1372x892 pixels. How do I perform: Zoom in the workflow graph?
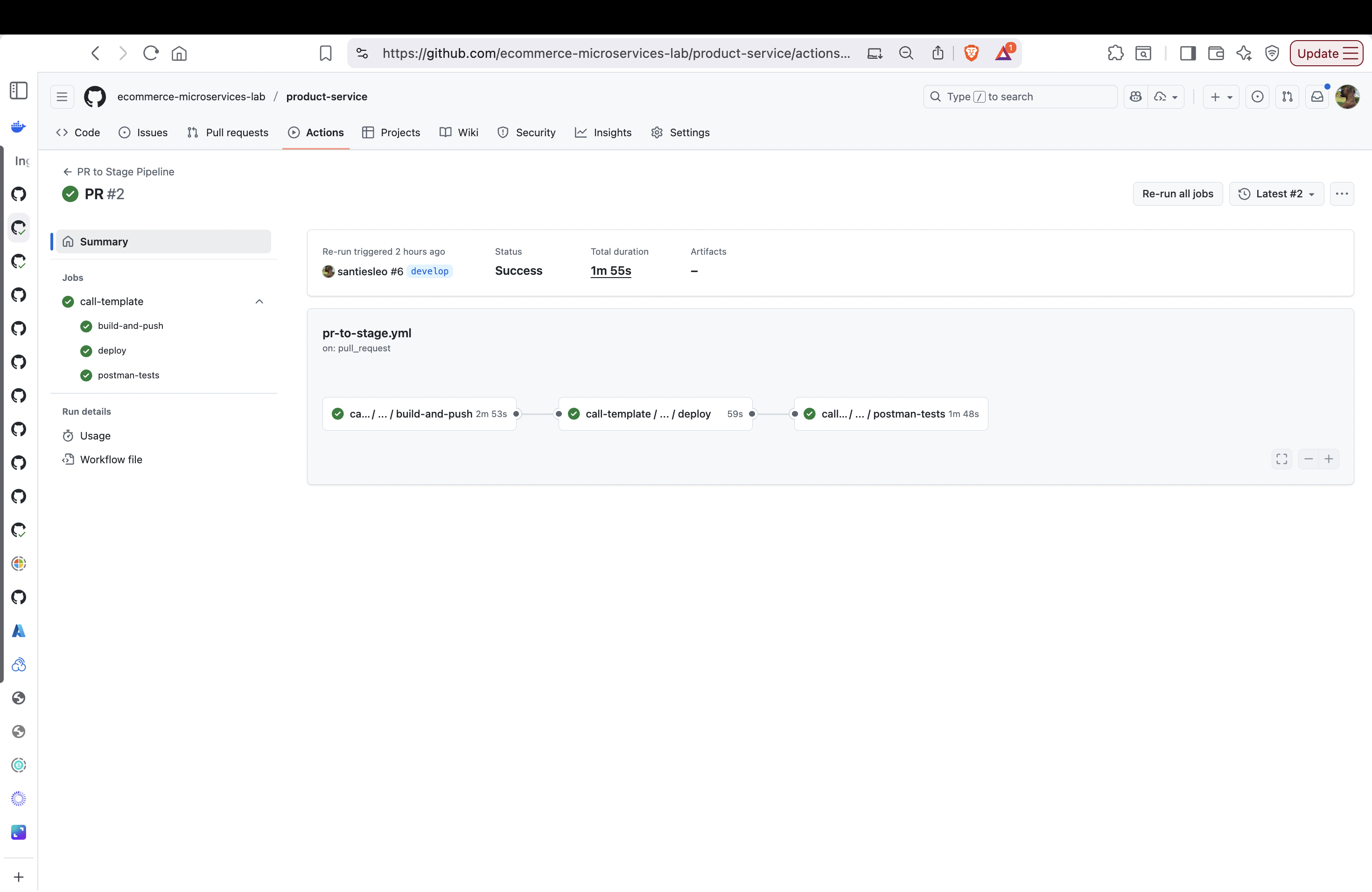click(x=1329, y=459)
